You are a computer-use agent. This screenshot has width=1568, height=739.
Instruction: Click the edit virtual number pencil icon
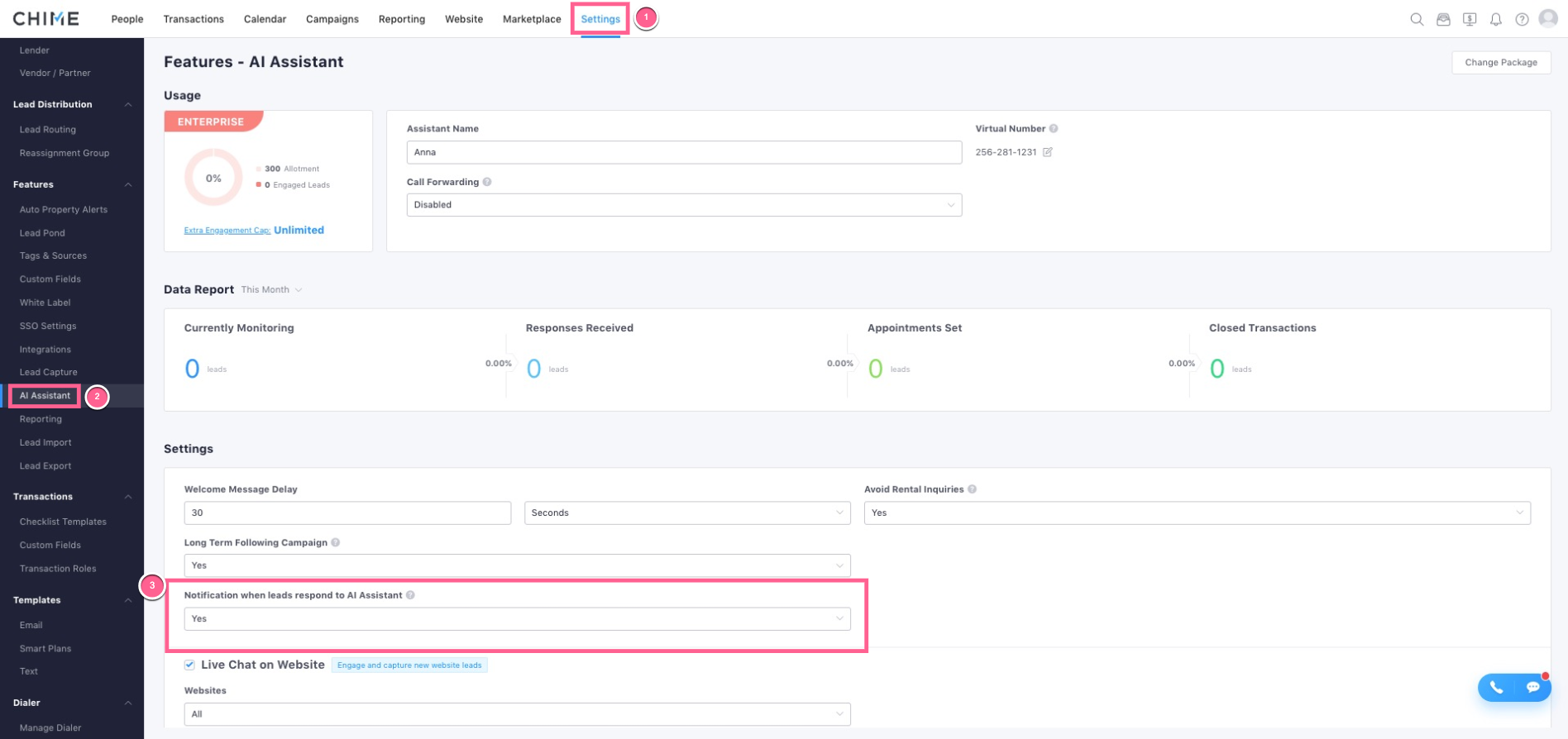[x=1048, y=152]
